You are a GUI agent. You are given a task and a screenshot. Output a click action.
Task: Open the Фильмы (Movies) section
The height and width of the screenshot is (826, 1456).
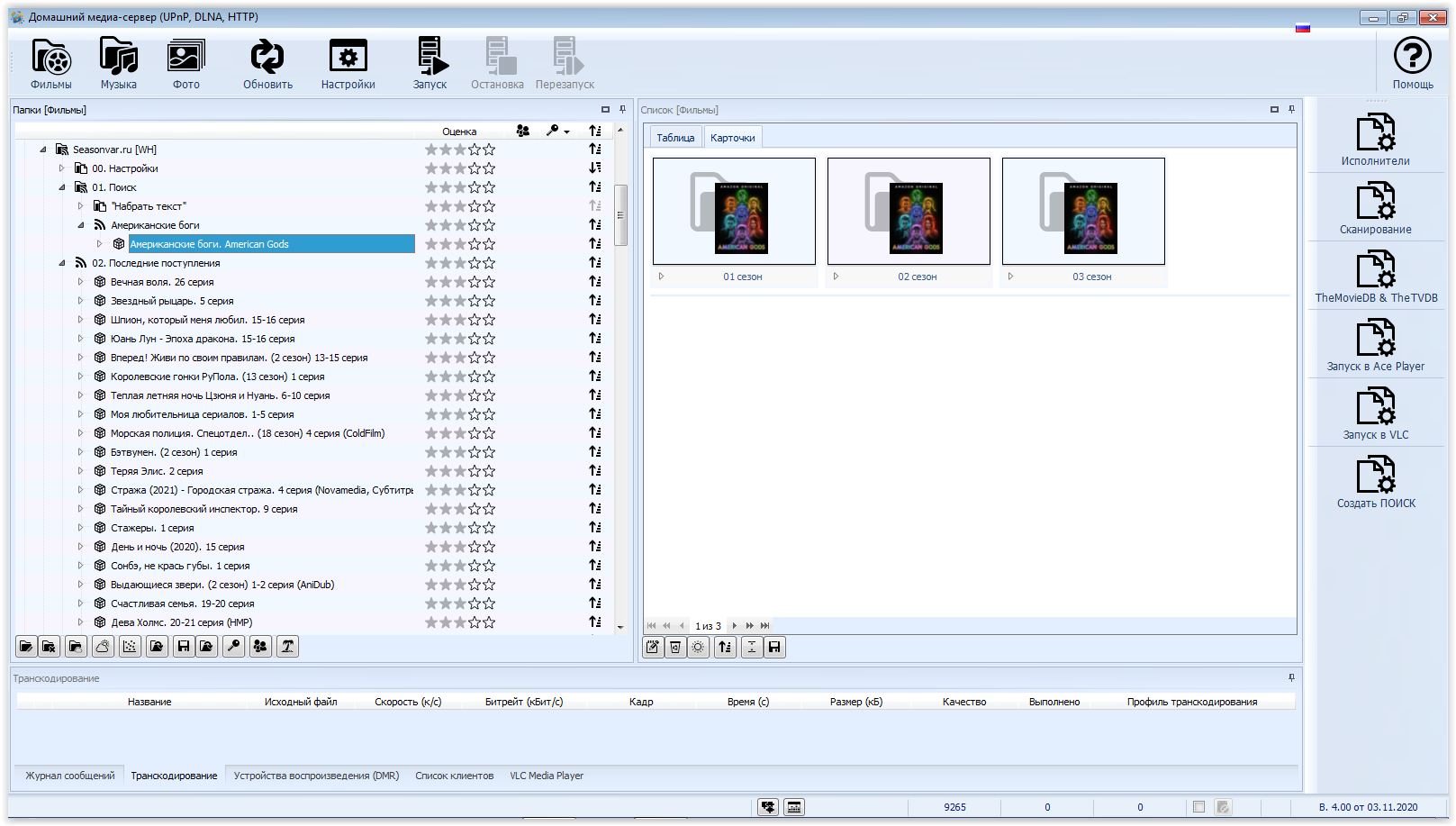click(x=51, y=63)
